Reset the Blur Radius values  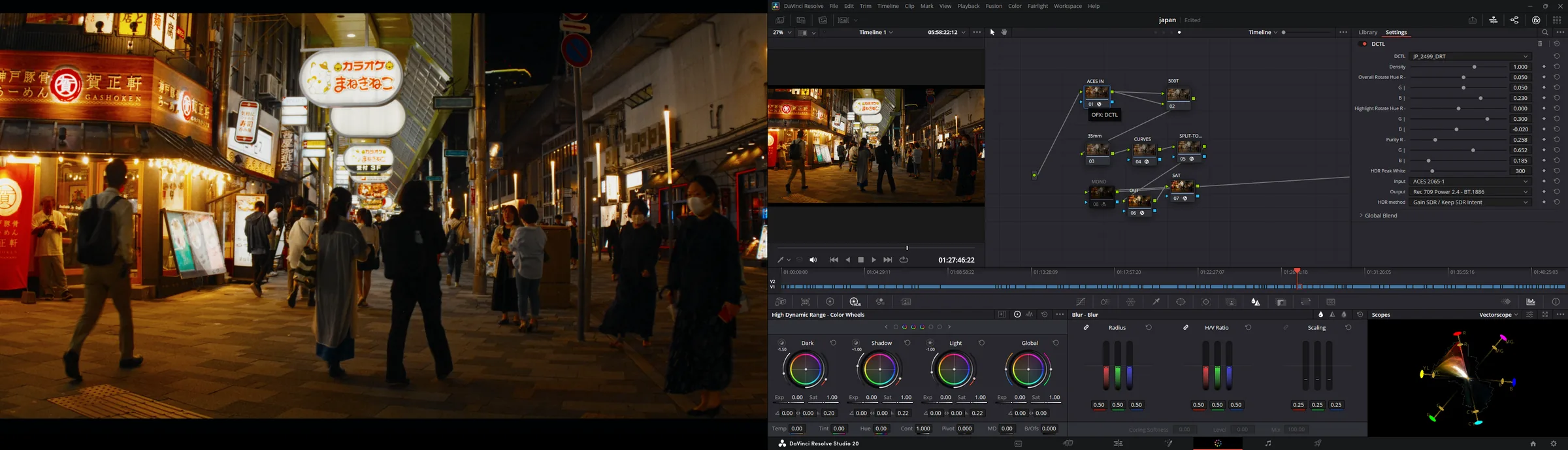[x=1149, y=328]
